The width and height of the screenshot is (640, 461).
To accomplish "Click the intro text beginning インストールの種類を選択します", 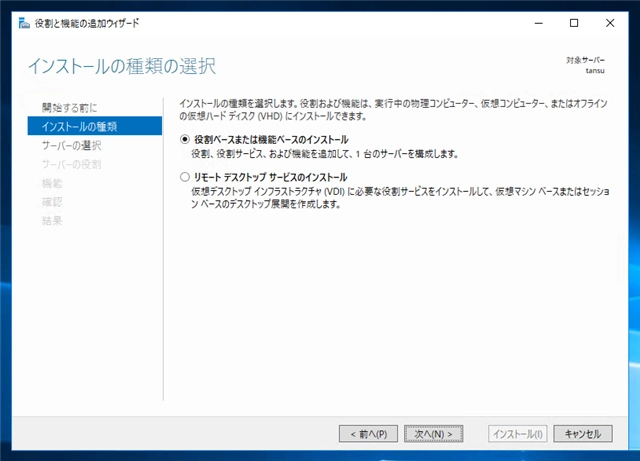I will [393, 110].
